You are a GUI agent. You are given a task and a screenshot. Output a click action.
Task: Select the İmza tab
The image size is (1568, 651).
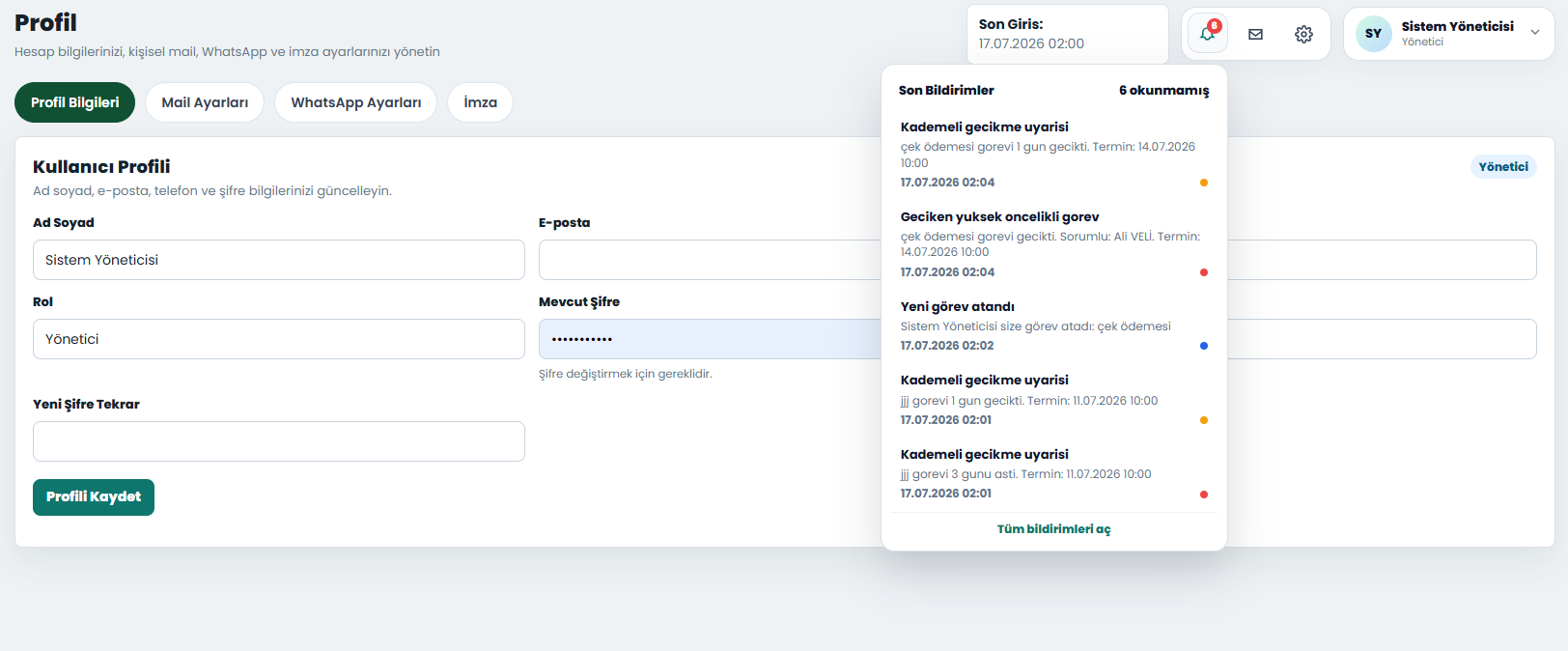tap(480, 102)
